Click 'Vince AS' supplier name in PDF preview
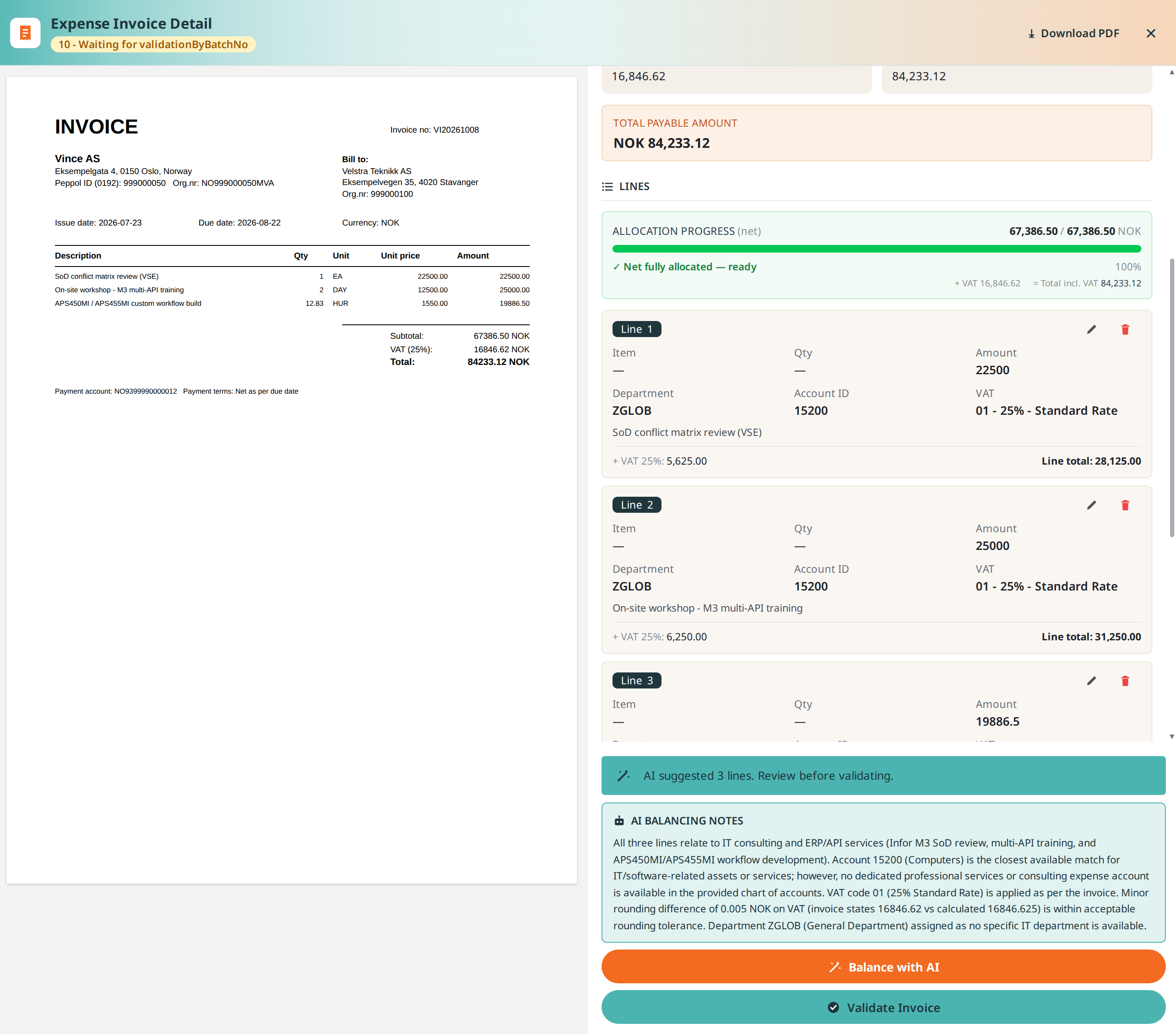This screenshot has height=1034, width=1176. tap(77, 158)
